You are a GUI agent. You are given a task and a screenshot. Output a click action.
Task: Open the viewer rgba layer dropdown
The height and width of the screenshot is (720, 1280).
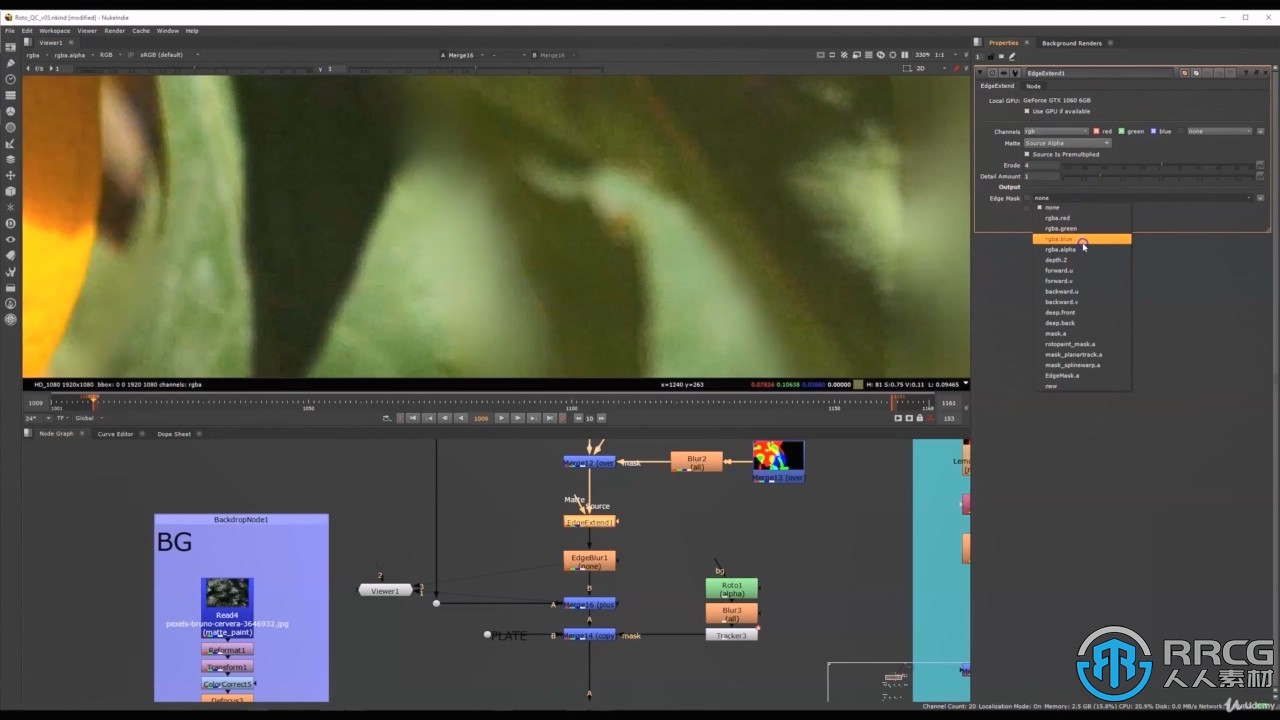tap(36, 55)
